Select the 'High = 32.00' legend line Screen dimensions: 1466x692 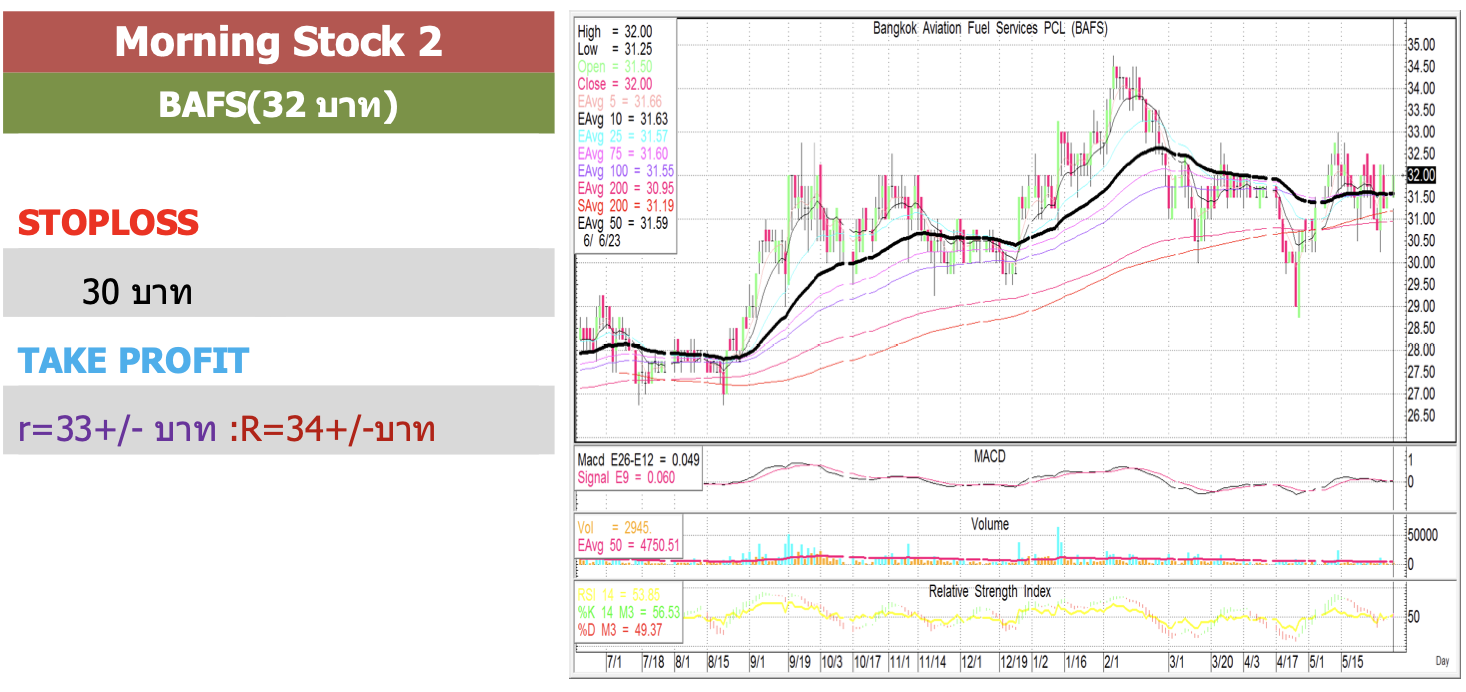[x=615, y=32]
